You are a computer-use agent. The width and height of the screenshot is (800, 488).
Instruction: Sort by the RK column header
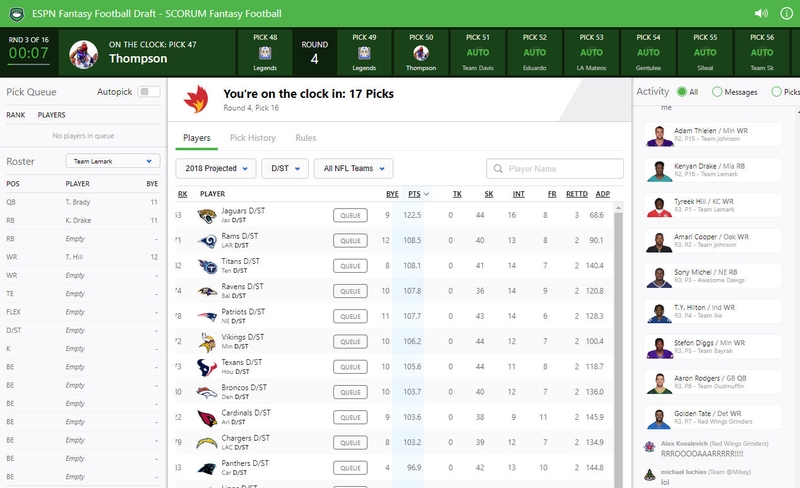[x=183, y=194]
